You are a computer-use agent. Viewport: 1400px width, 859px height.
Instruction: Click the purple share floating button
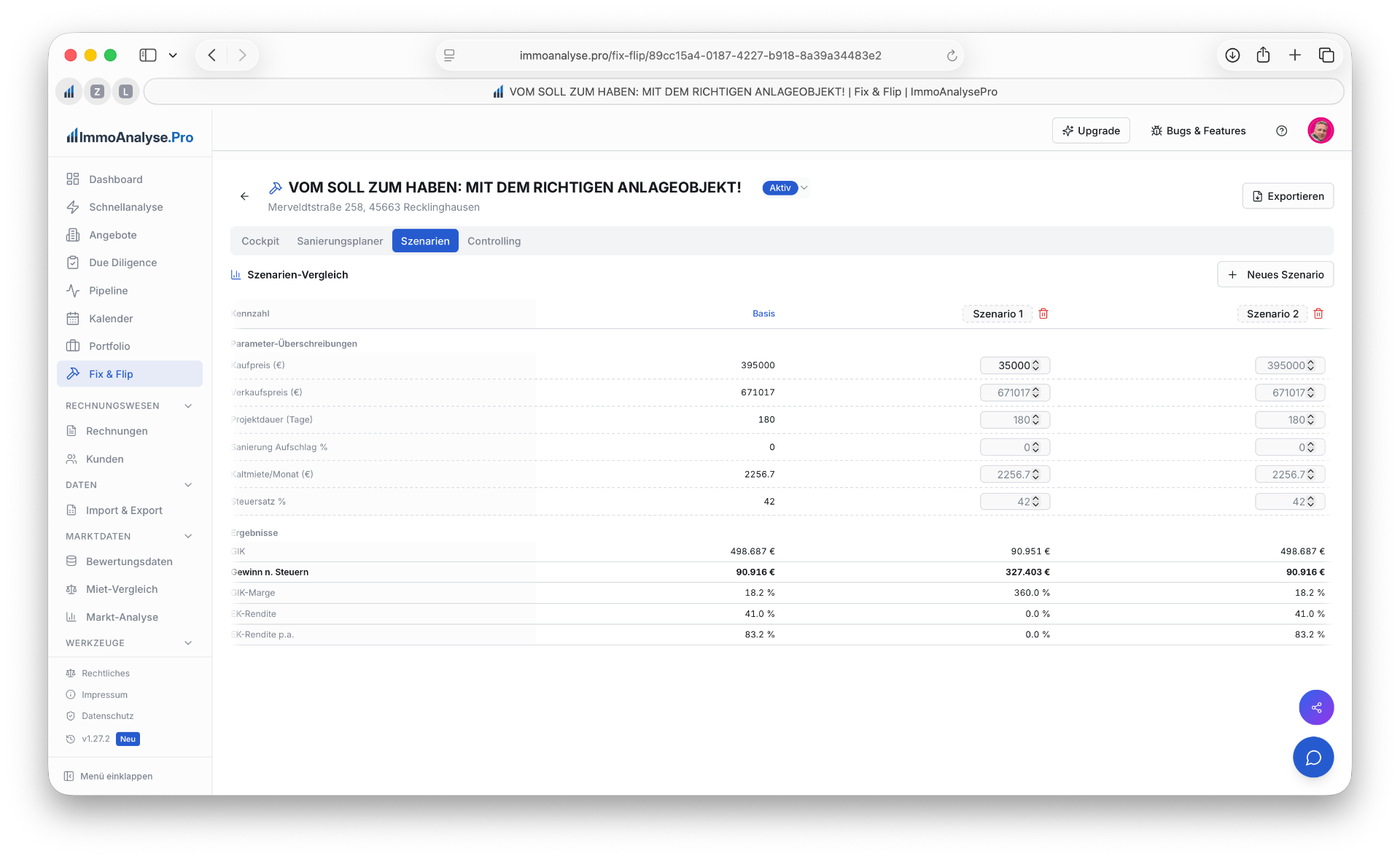pos(1316,707)
